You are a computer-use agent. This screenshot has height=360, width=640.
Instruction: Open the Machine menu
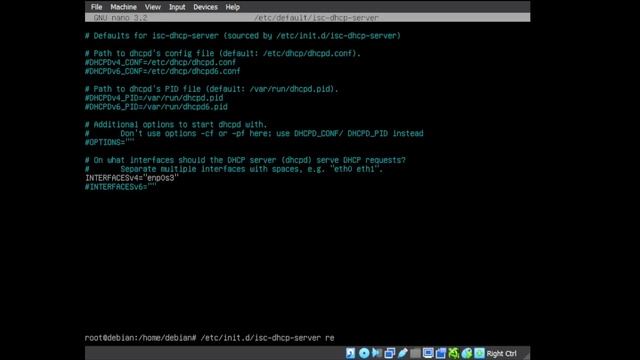123,7
